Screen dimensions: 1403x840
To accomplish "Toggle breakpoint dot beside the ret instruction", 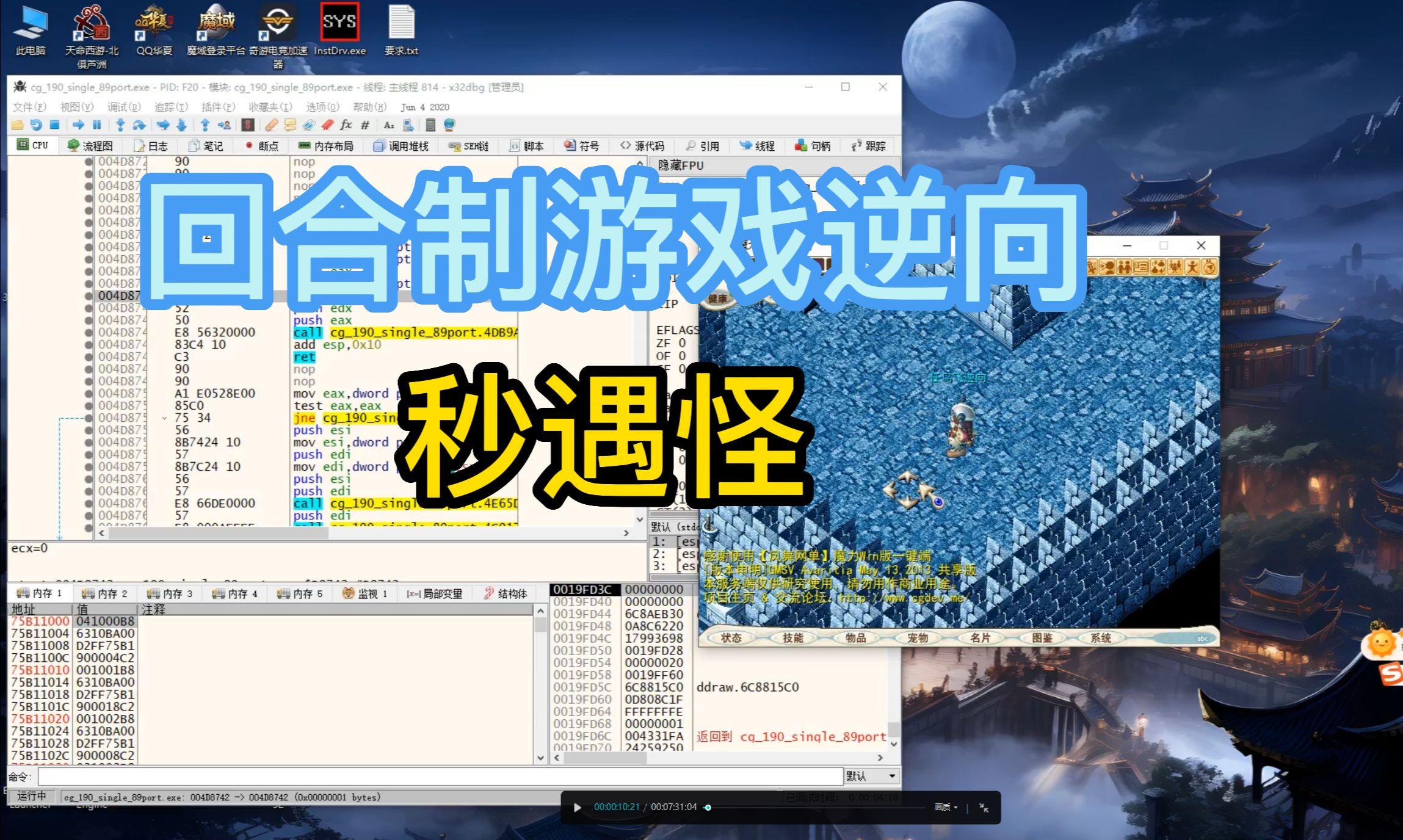I will tap(89, 357).
